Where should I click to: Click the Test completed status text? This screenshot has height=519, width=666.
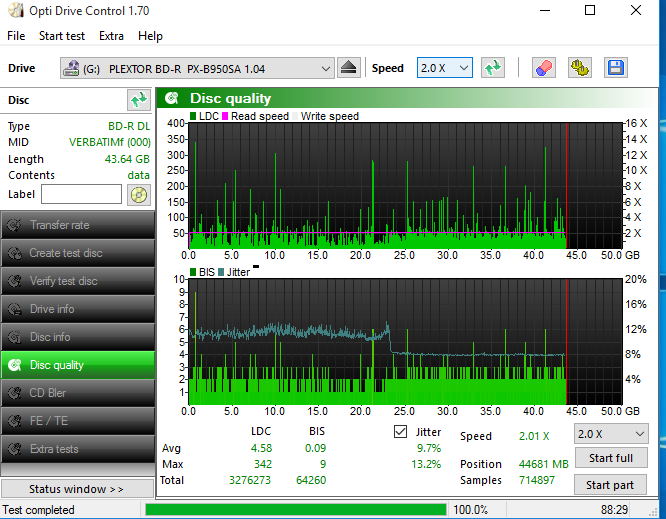[x=38, y=510]
